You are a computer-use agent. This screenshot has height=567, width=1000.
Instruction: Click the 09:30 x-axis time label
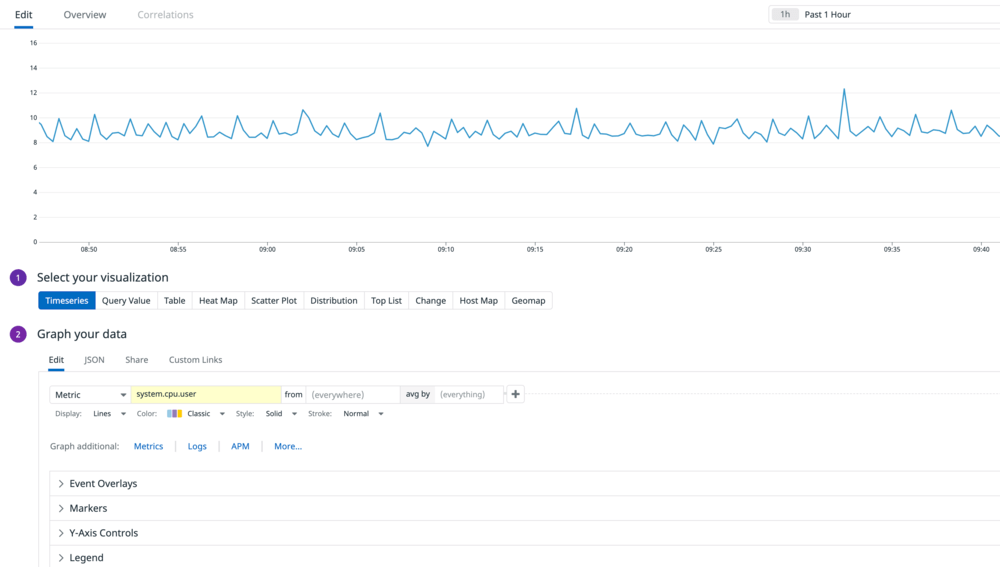pyautogui.click(x=802, y=249)
